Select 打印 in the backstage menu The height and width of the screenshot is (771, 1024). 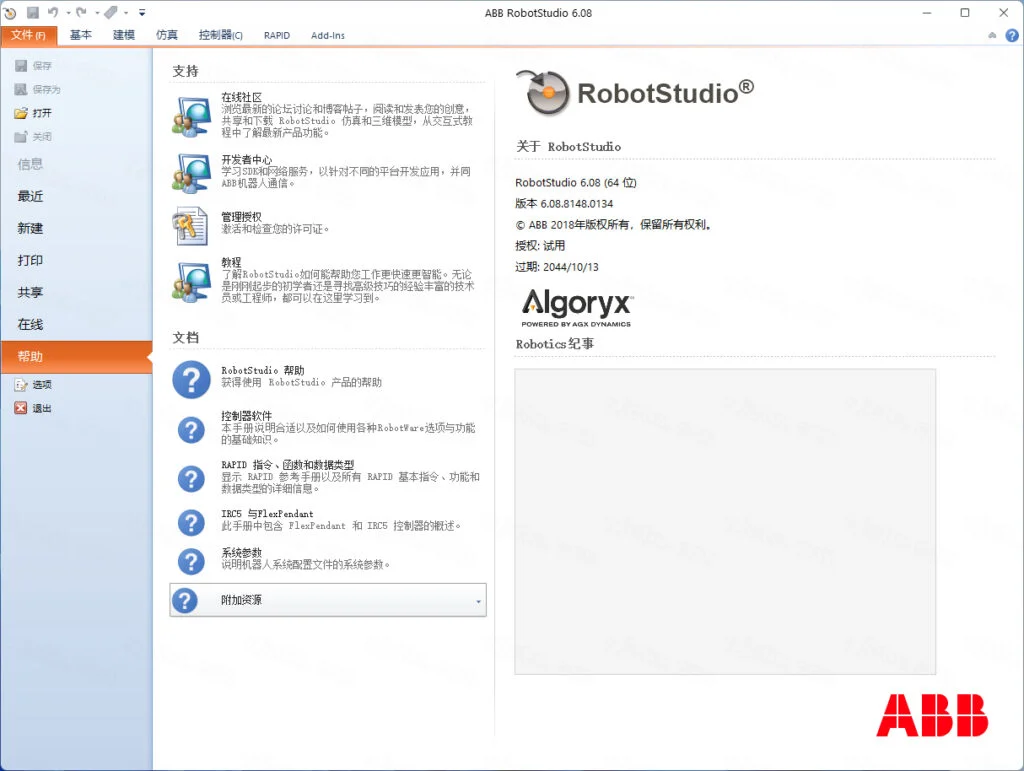coord(30,260)
